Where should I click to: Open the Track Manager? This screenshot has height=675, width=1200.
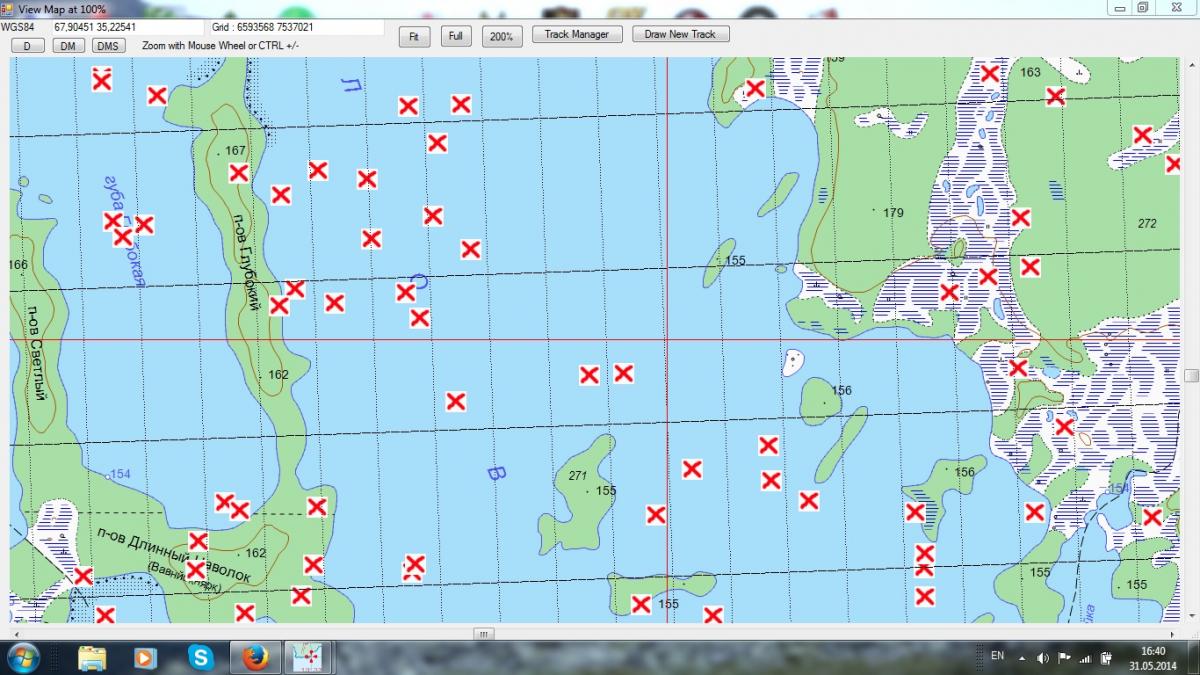point(576,34)
